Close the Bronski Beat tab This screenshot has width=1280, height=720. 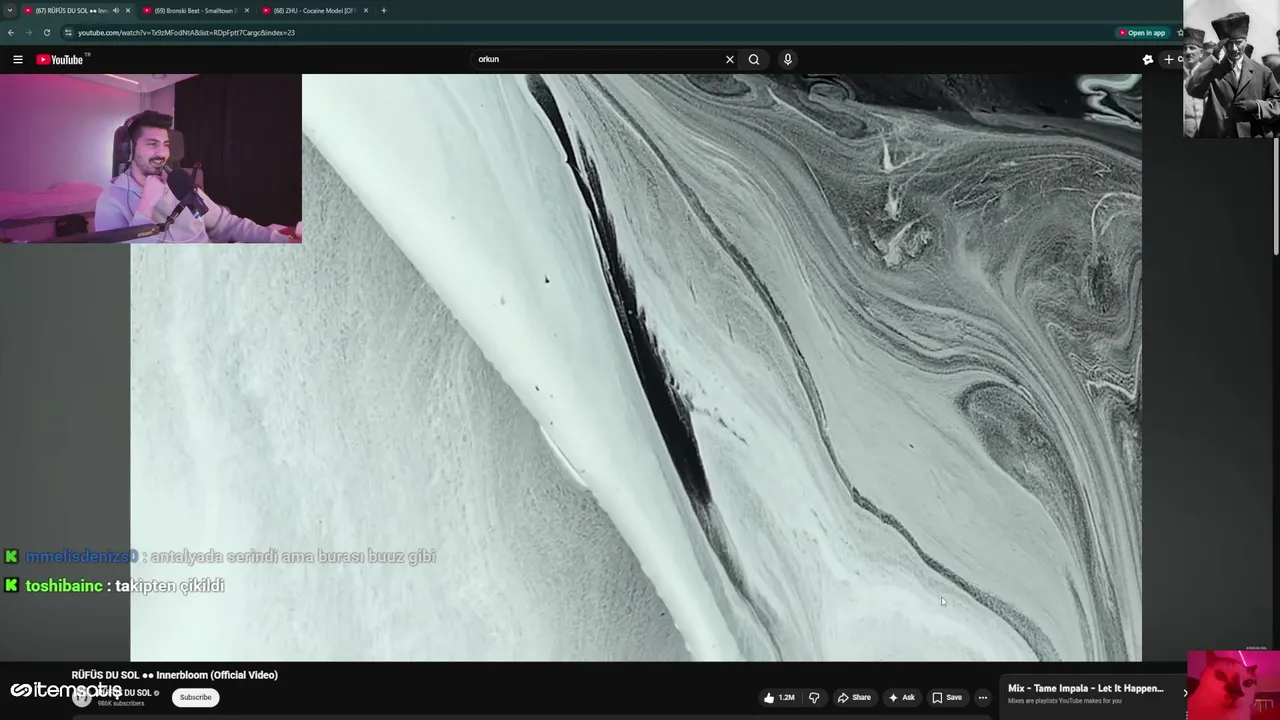pyautogui.click(x=247, y=10)
